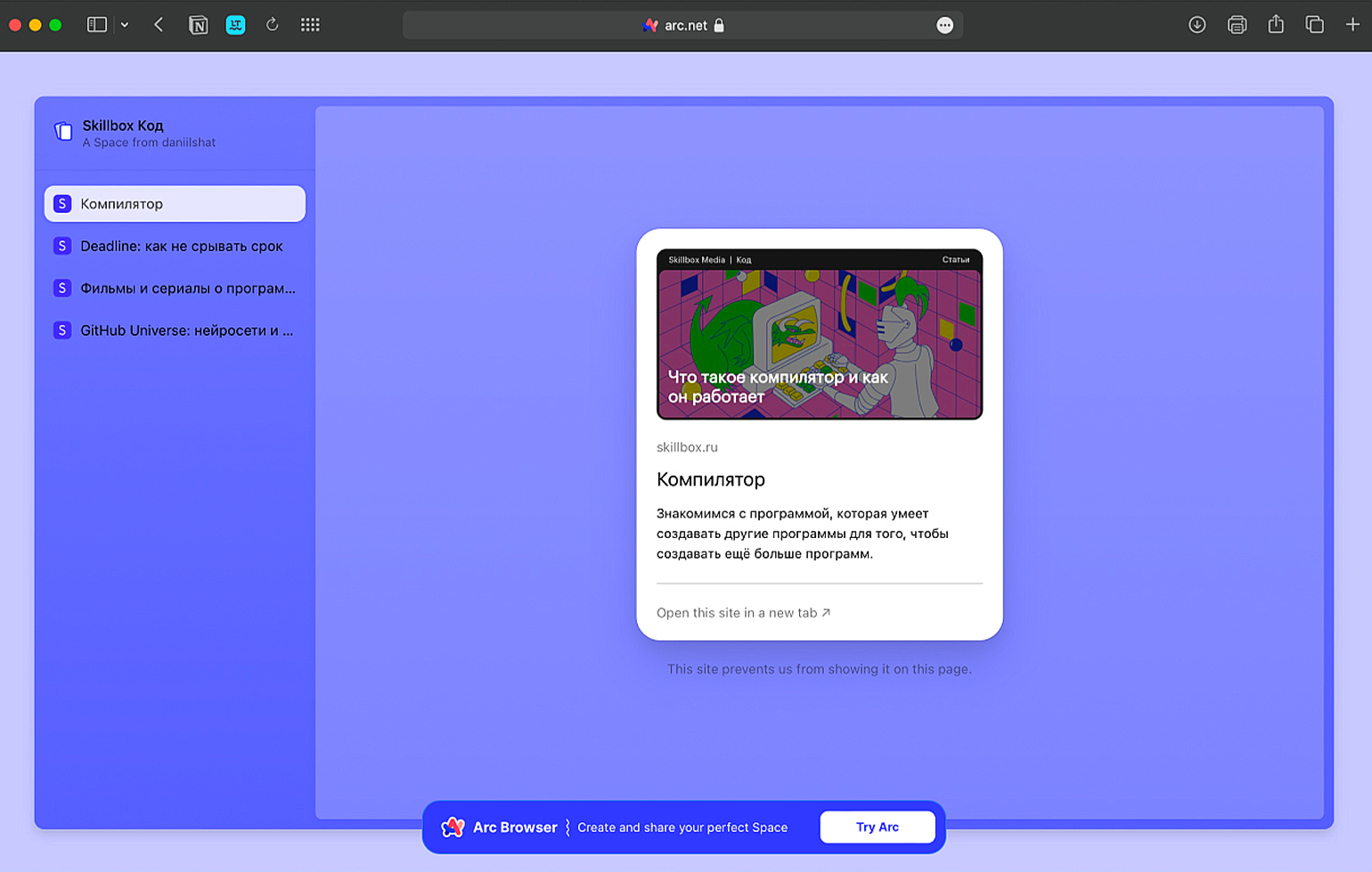
Task: Click the skillbox.ru domain text
Action: coord(687,447)
